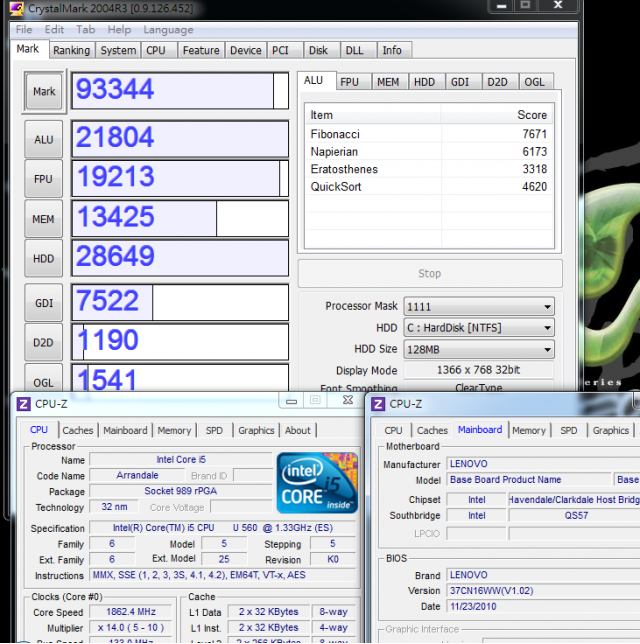
Task: Open Memory tab in left CPU-Z window
Action: pyautogui.click(x=174, y=430)
